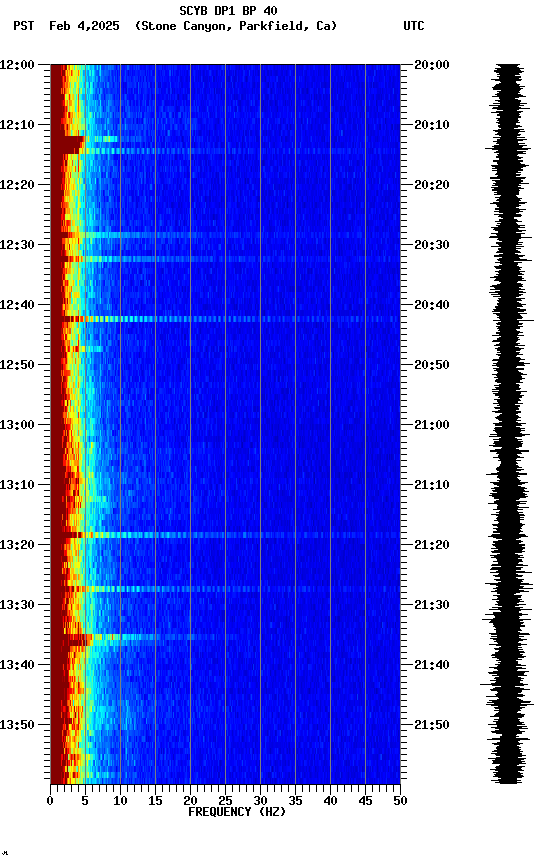The width and height of the screenshot is (552, 864).
Task: Click the '21:50' UTC time label
Action: click(x=432, y=725)
